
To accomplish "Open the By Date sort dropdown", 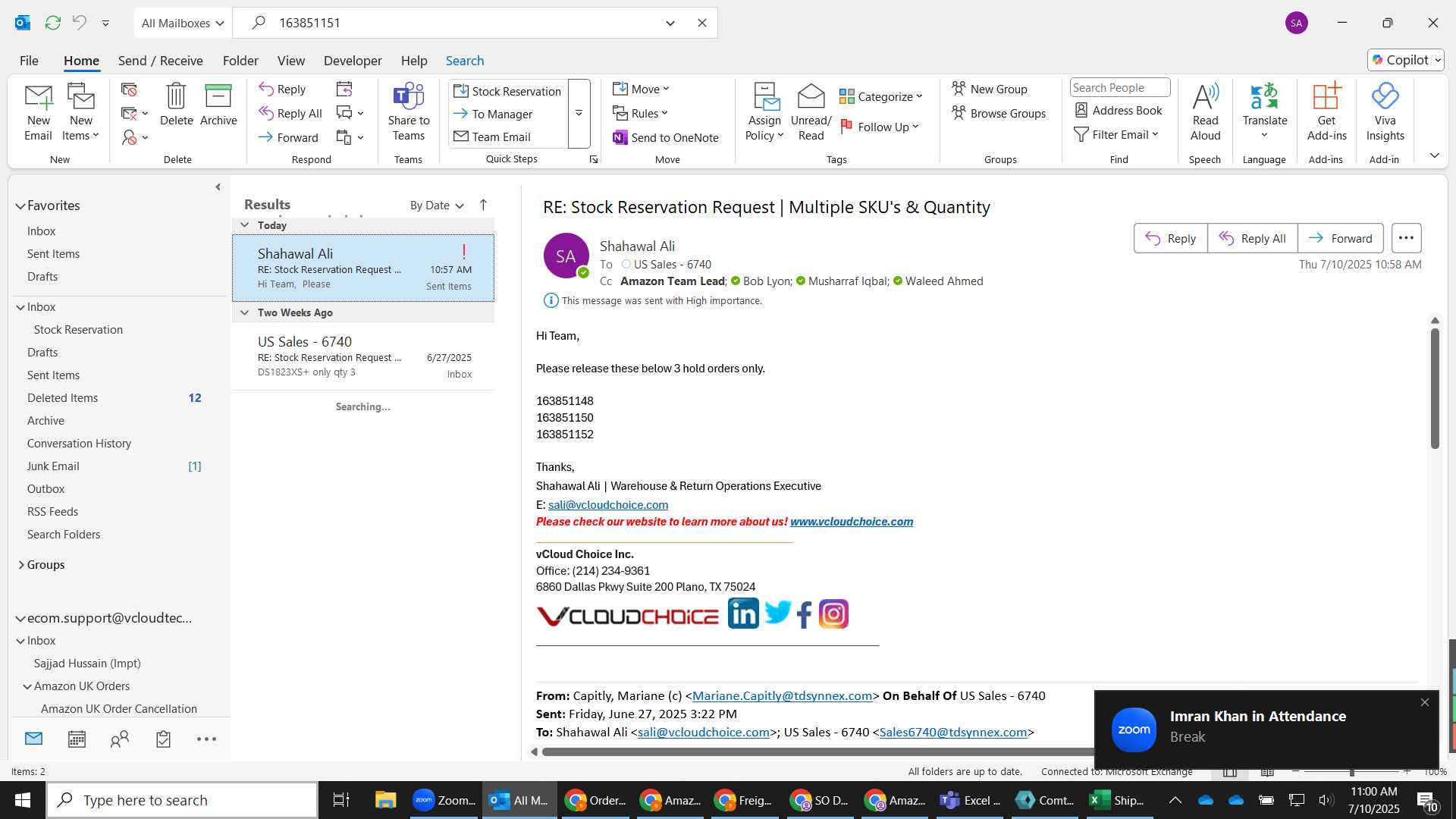I will point(437,206).
